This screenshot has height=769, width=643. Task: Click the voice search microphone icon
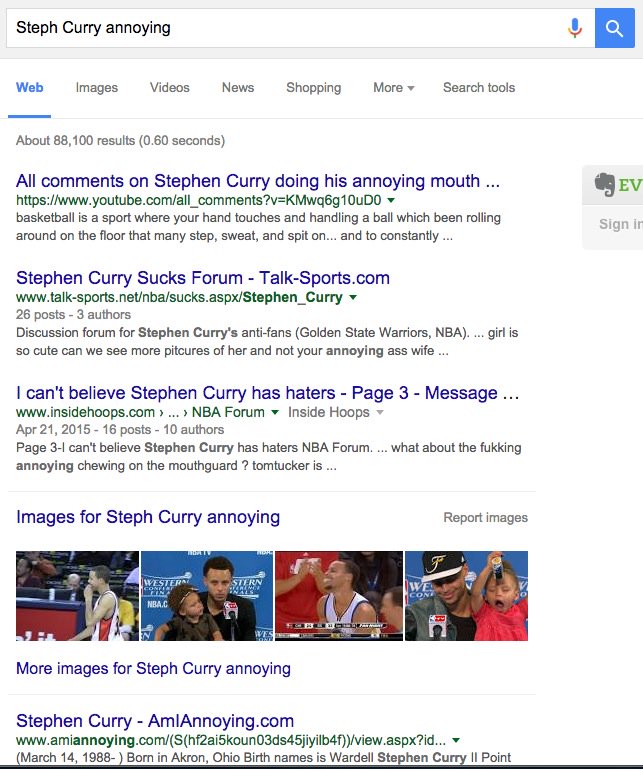(575, 28)
